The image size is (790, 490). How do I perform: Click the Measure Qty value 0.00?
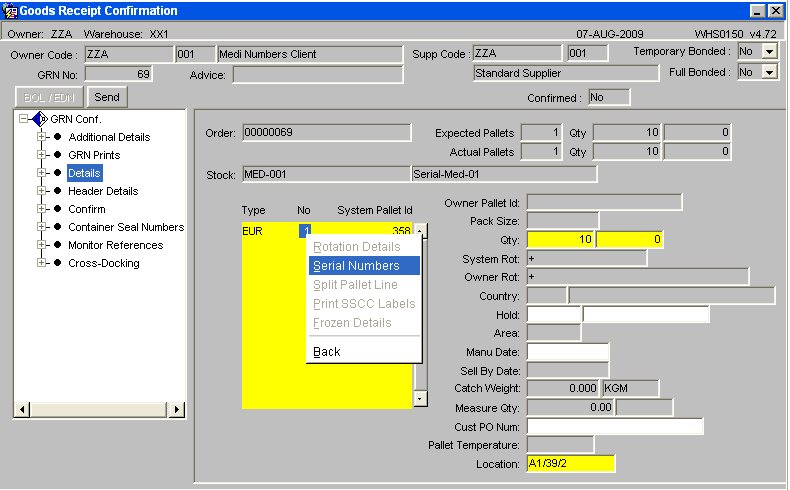[570, 407]
